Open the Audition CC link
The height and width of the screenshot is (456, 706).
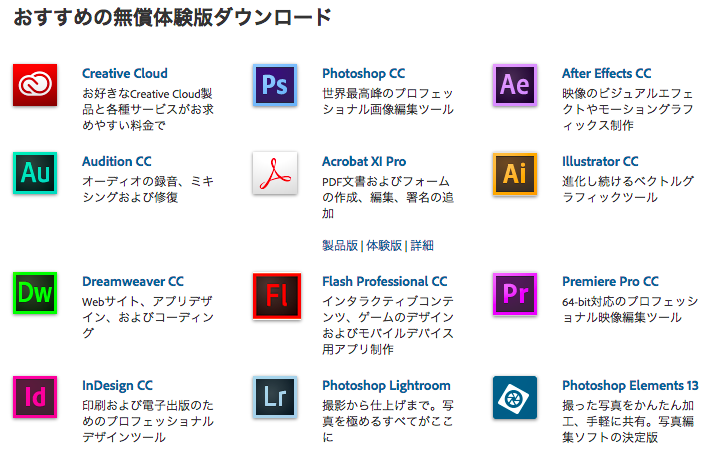click(x=117, y=161)
